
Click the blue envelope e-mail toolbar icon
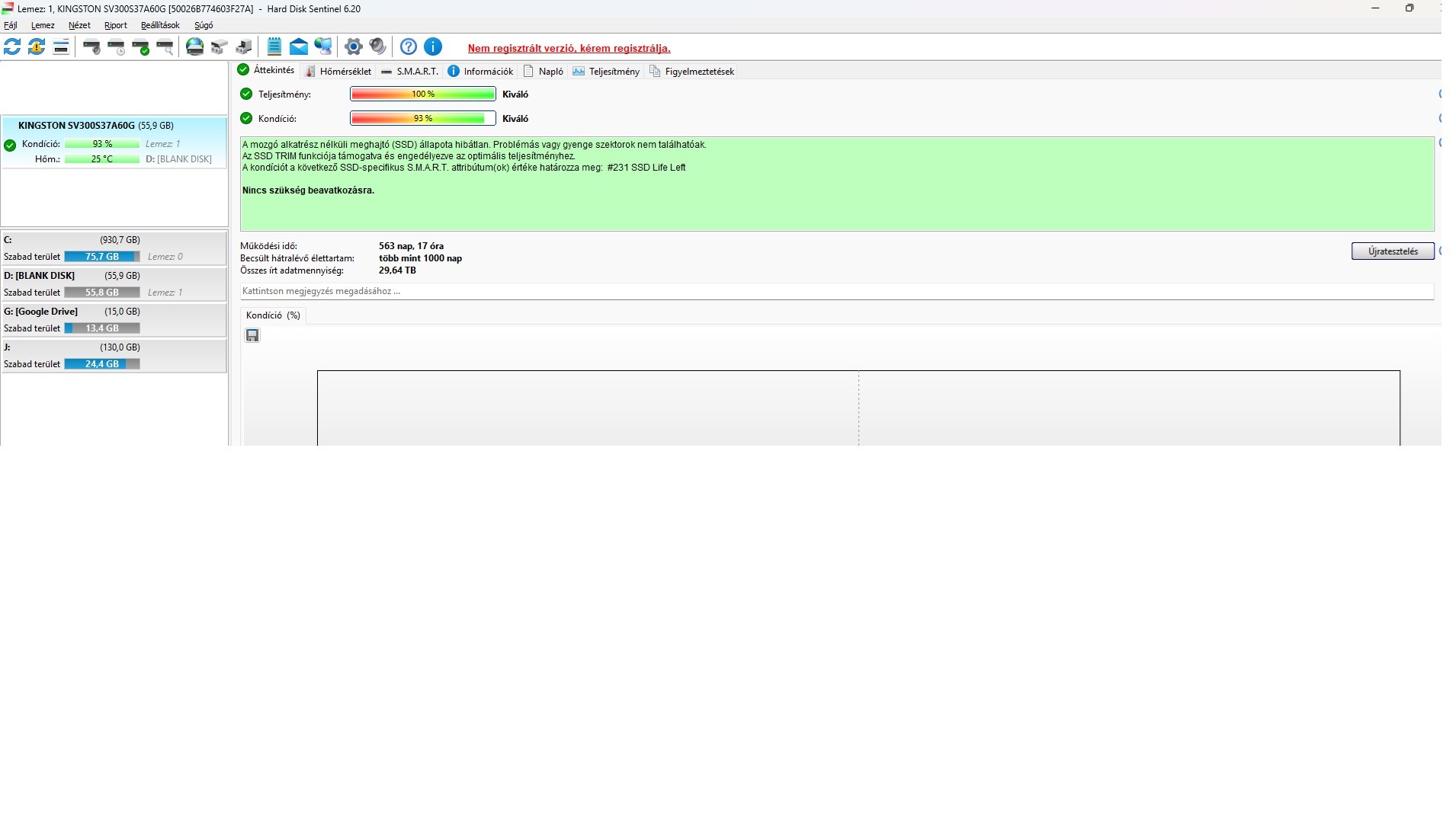[x=299, y=47]
